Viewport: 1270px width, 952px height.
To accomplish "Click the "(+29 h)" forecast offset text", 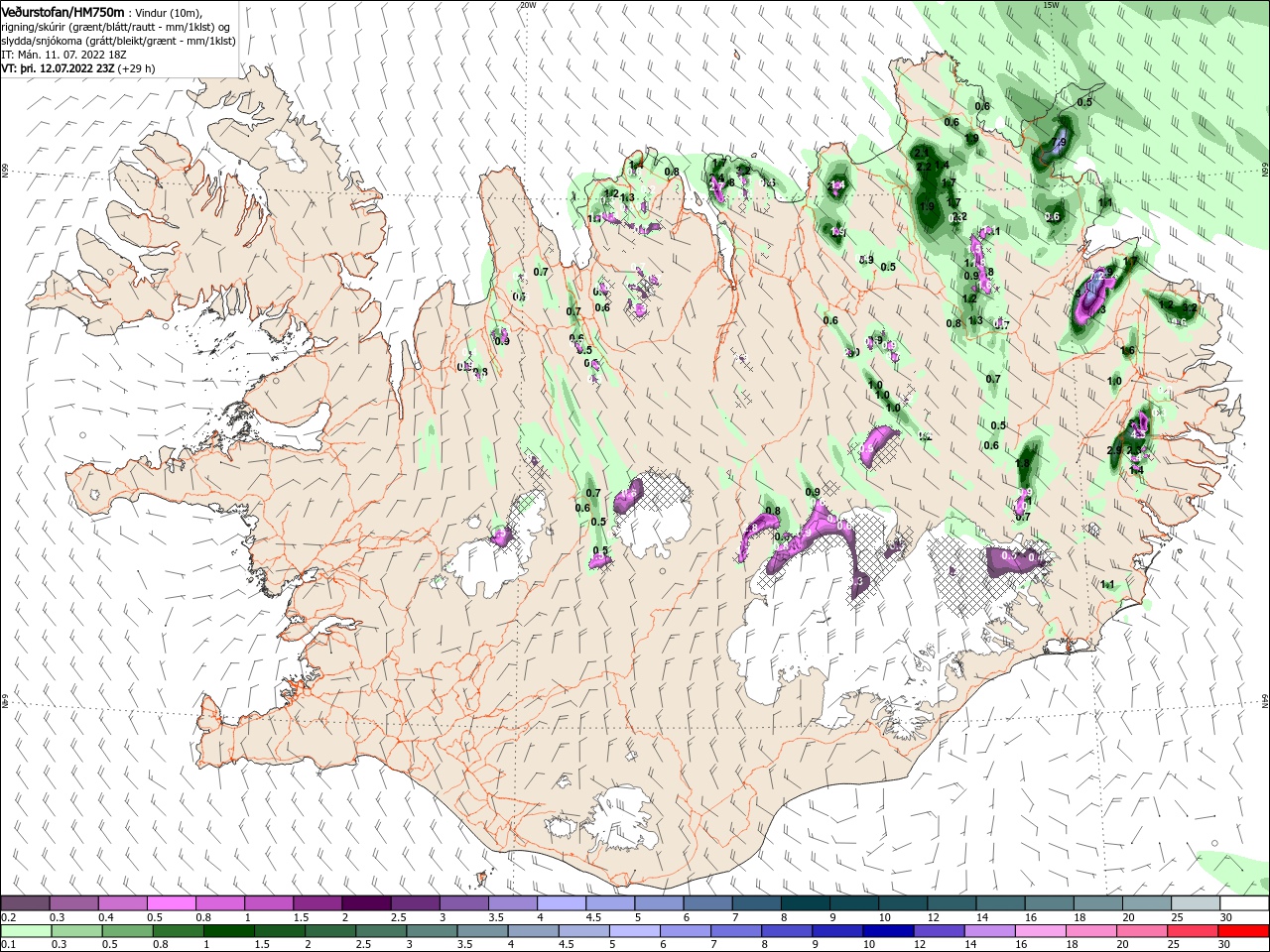I will point(136,68).
